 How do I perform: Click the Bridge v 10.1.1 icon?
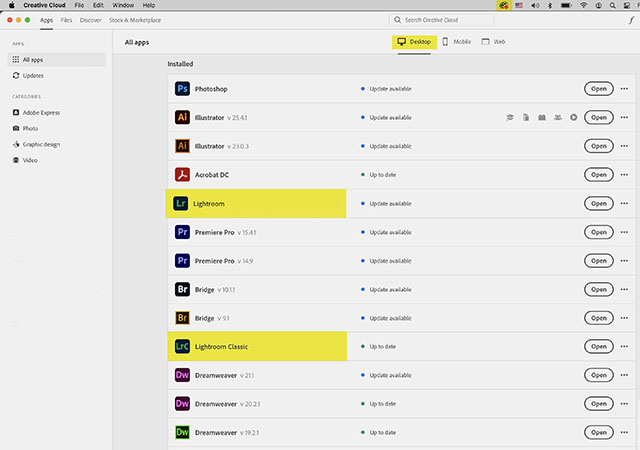[182, 289]
